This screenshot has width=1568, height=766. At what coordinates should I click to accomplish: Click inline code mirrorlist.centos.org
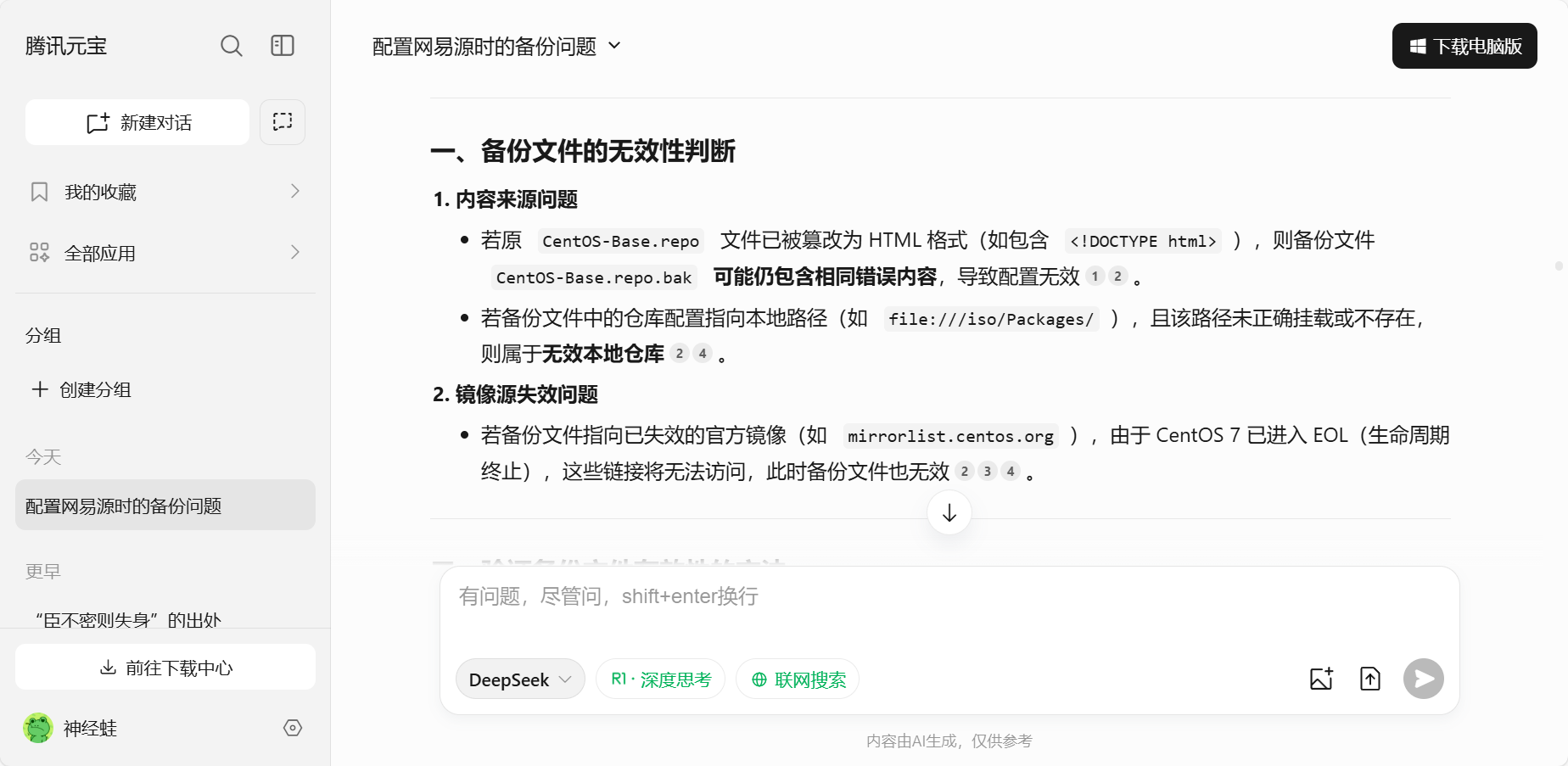[950, 436]
